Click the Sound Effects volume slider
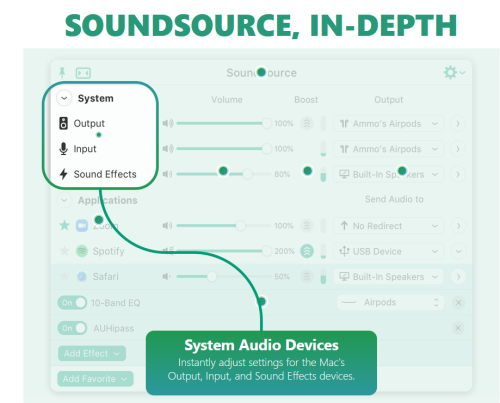Screen dimensions: 500x403 224,174
